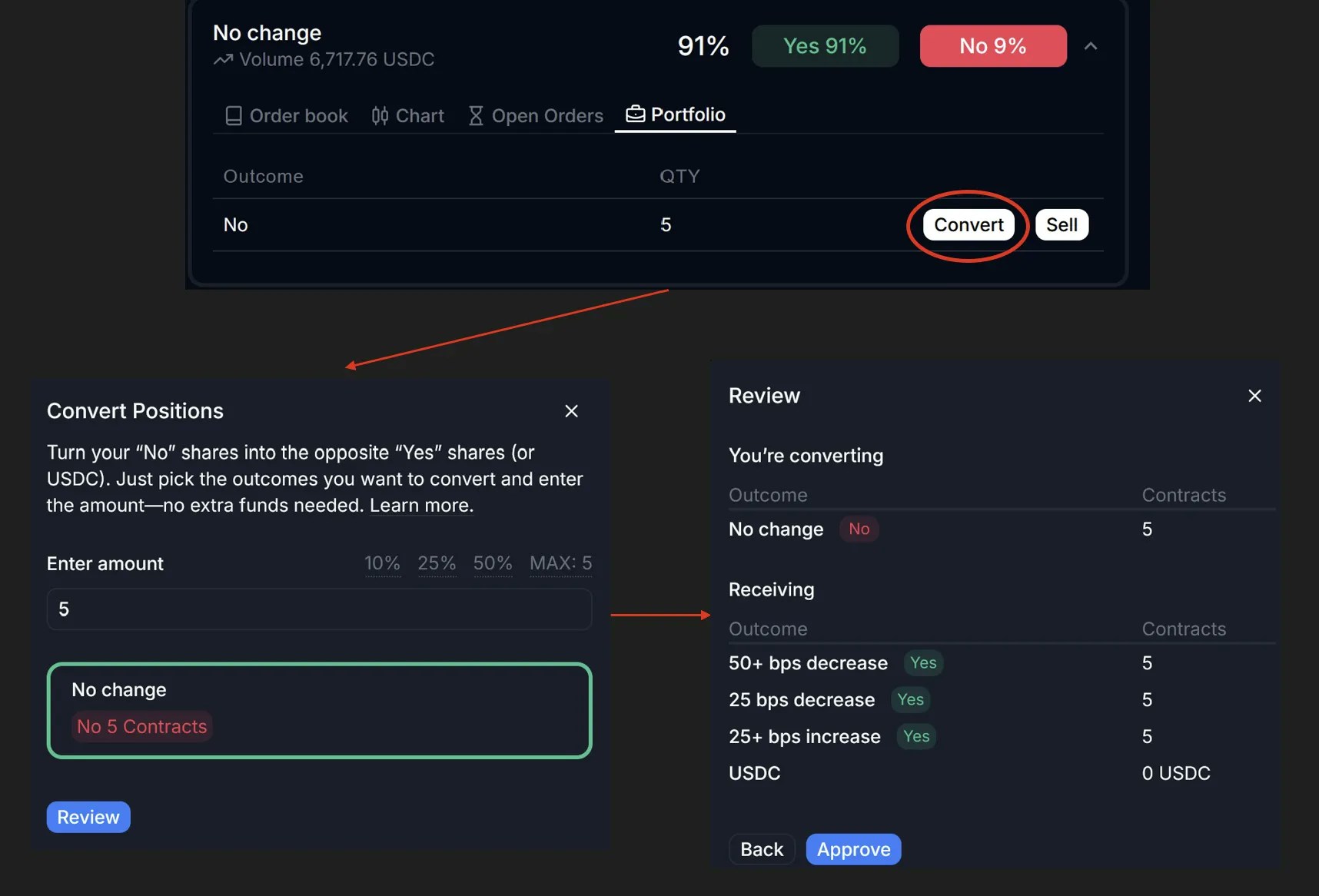This screenshot has height=896, width=1319.
Task: Click the Chart bar icon
Action: pos(380,115)
